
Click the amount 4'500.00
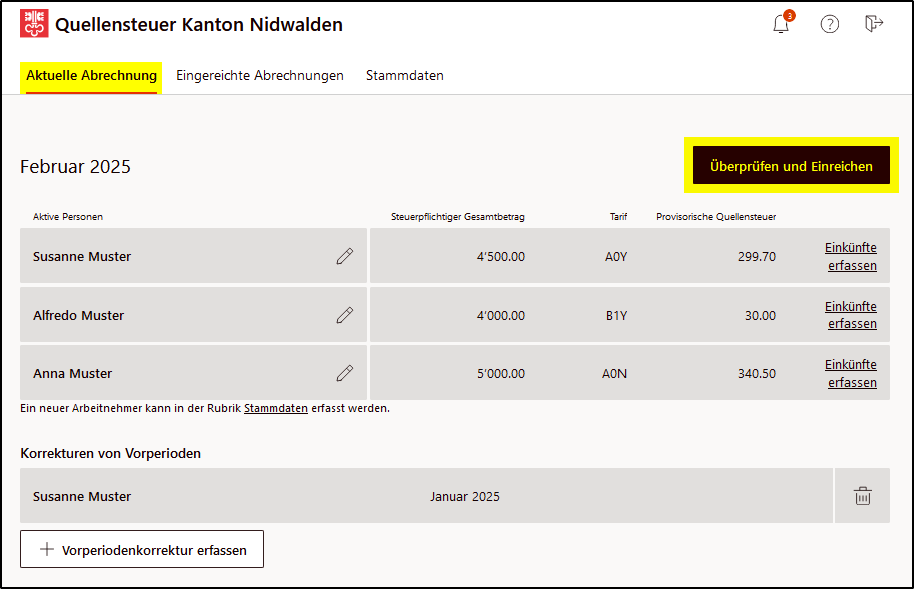click(501, 257)
